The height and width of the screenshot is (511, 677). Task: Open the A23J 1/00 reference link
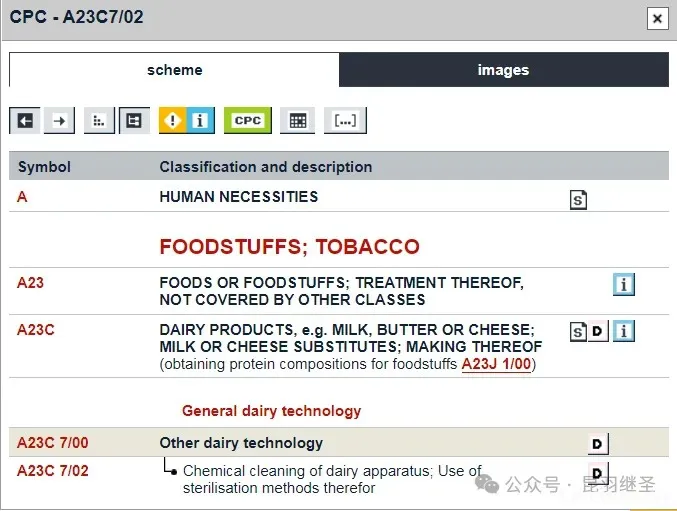click(x=496, y=364)
